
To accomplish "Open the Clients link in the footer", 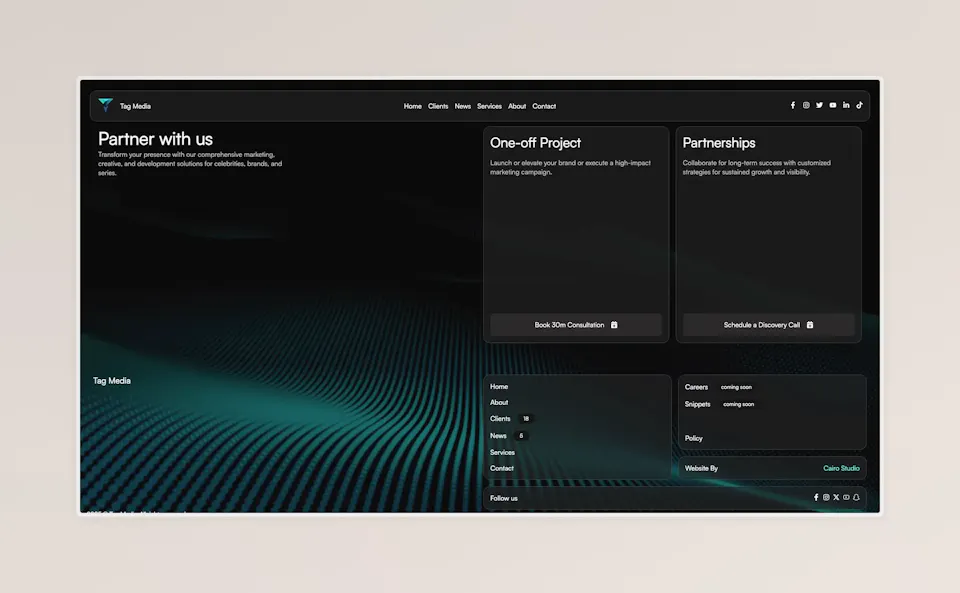I will [500, 419].
